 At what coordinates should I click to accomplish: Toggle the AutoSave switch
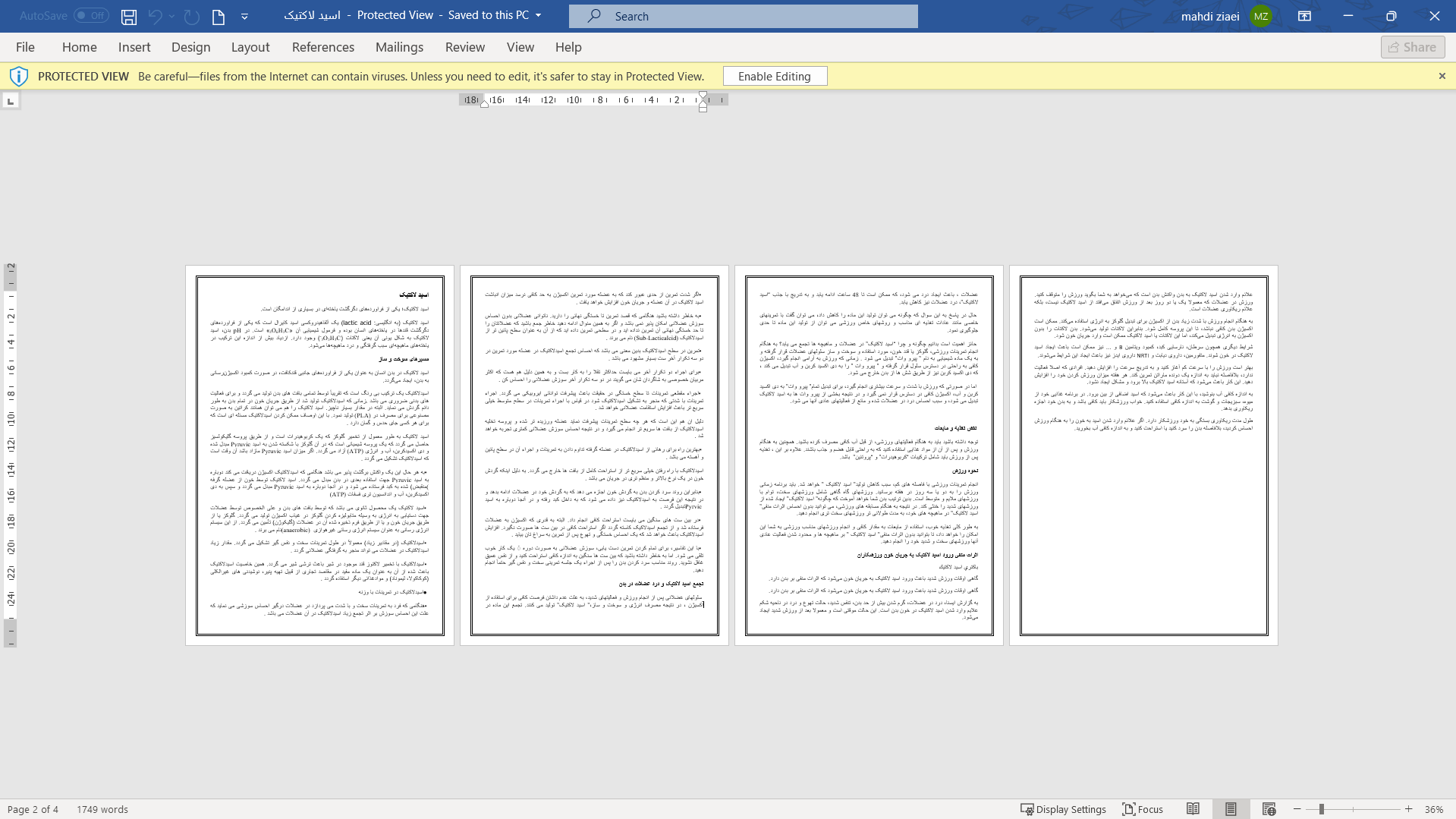91,15
